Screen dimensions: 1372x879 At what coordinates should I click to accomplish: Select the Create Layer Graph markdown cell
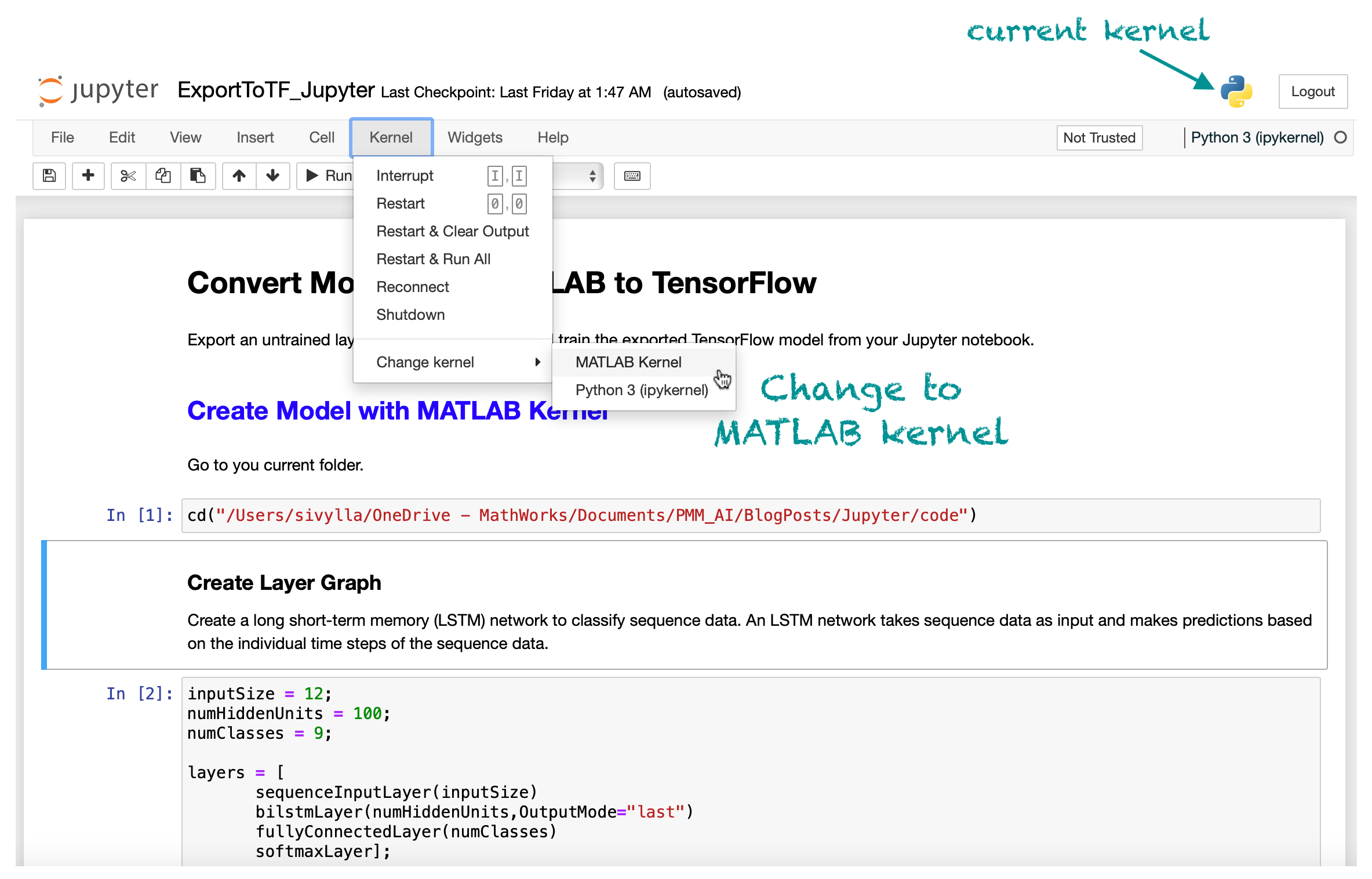pos(684,605)
